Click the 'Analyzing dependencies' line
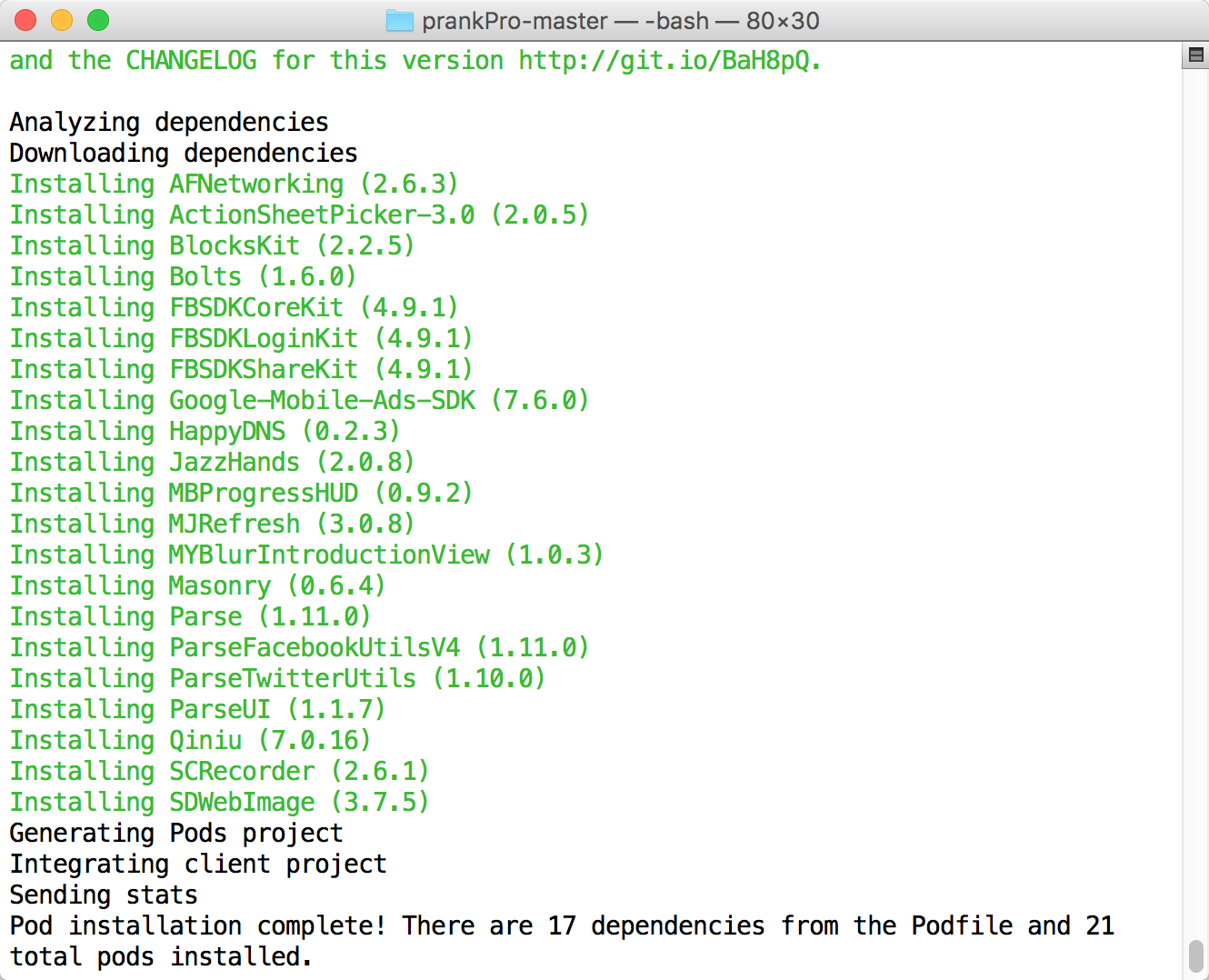The image size is (1209, 980). tap(169, 123)
